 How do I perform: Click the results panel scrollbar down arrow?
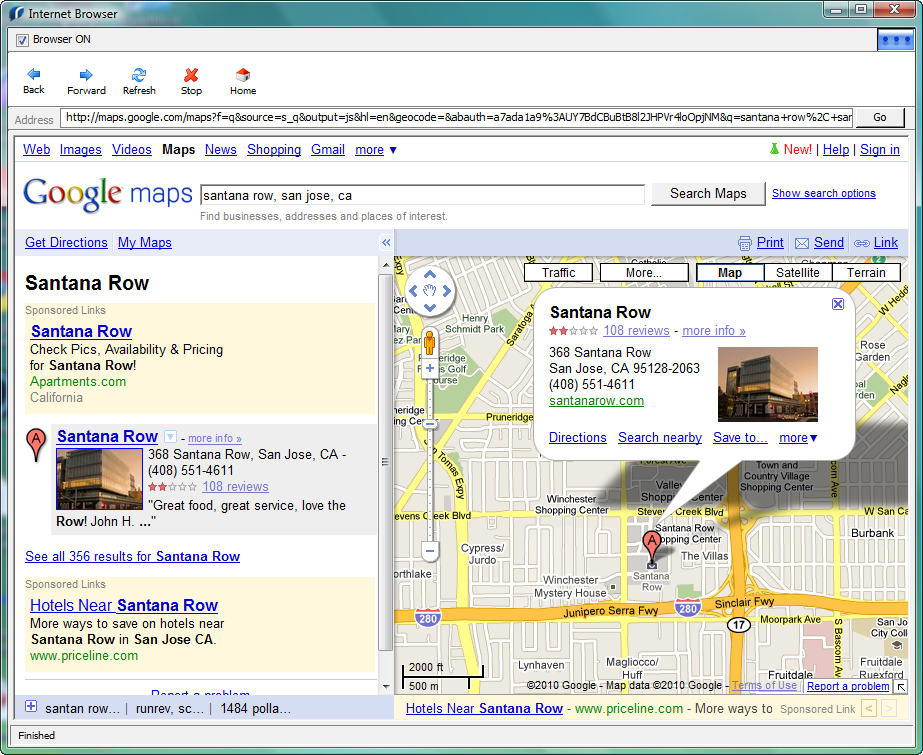(x=386, y=686)
